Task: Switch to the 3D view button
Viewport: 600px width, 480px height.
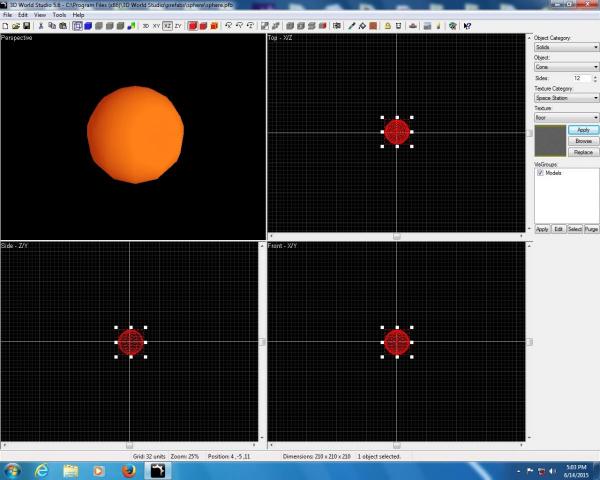Action: (x=146, y=25)
